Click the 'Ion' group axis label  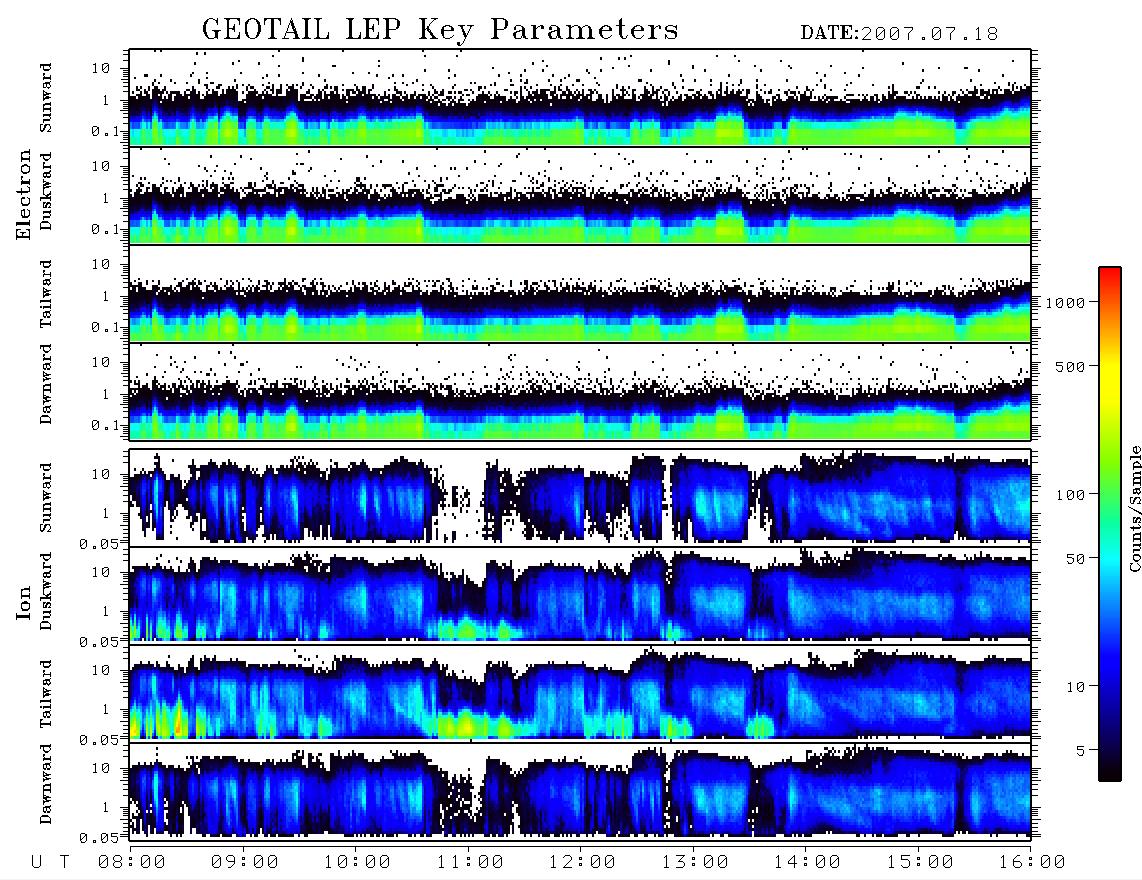point(24,602)
